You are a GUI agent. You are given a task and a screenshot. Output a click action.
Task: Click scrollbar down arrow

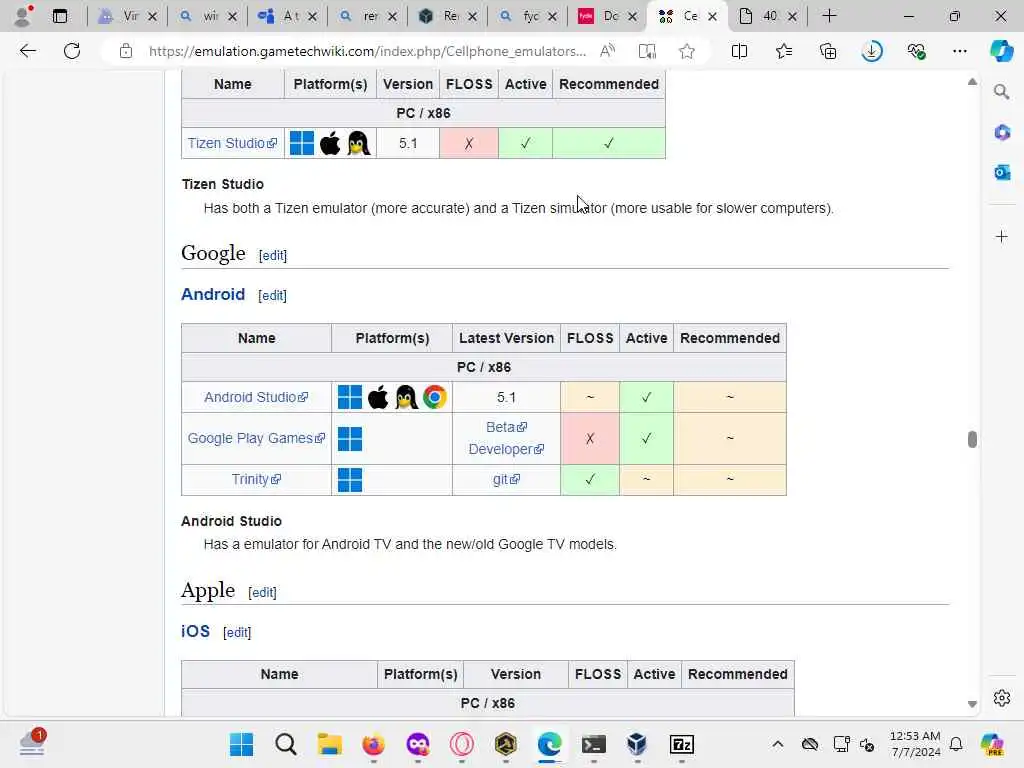tap(972, 704)
